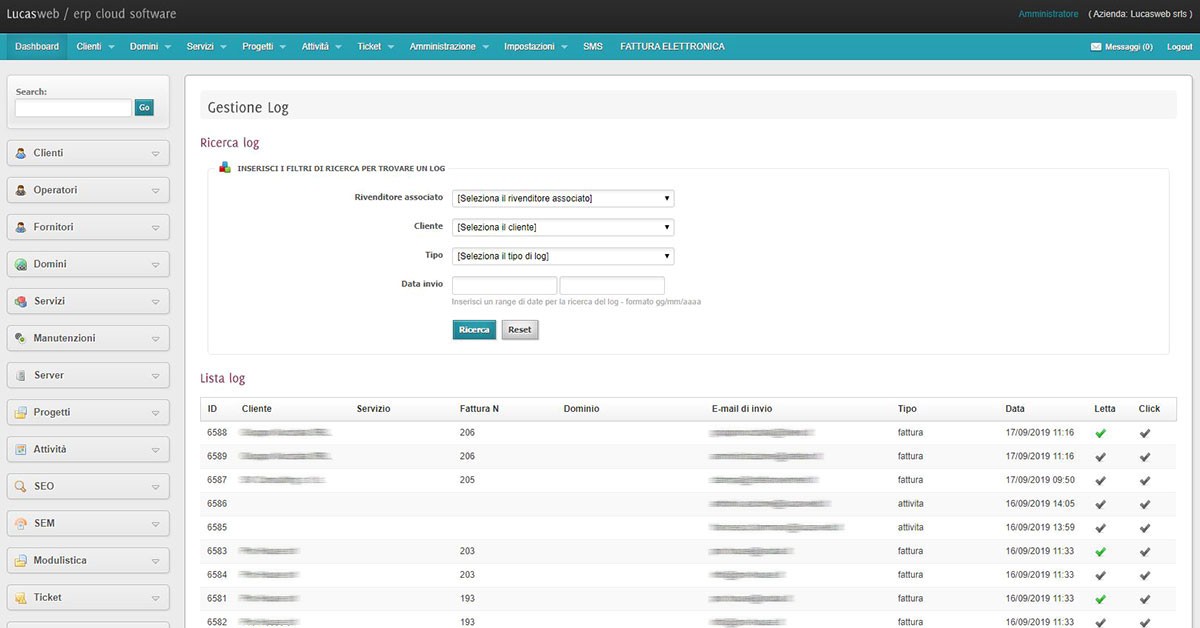This screenshot has height=628, width=1200.
Task: Click Letta checkmark for log 6584
Action: tap(1101, 575)
